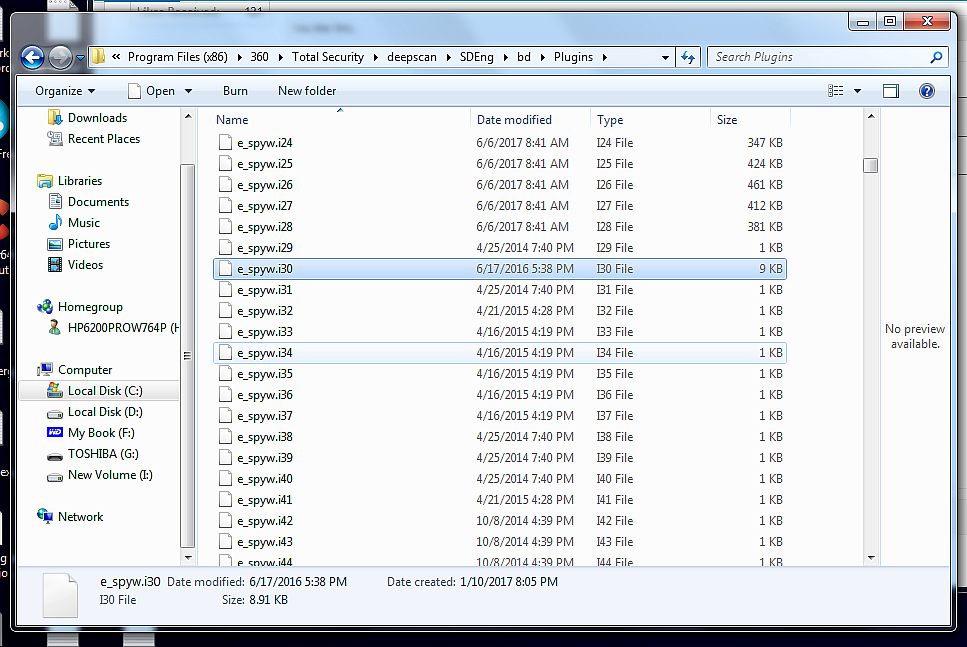Create a New folder

(x=307, y=91)
